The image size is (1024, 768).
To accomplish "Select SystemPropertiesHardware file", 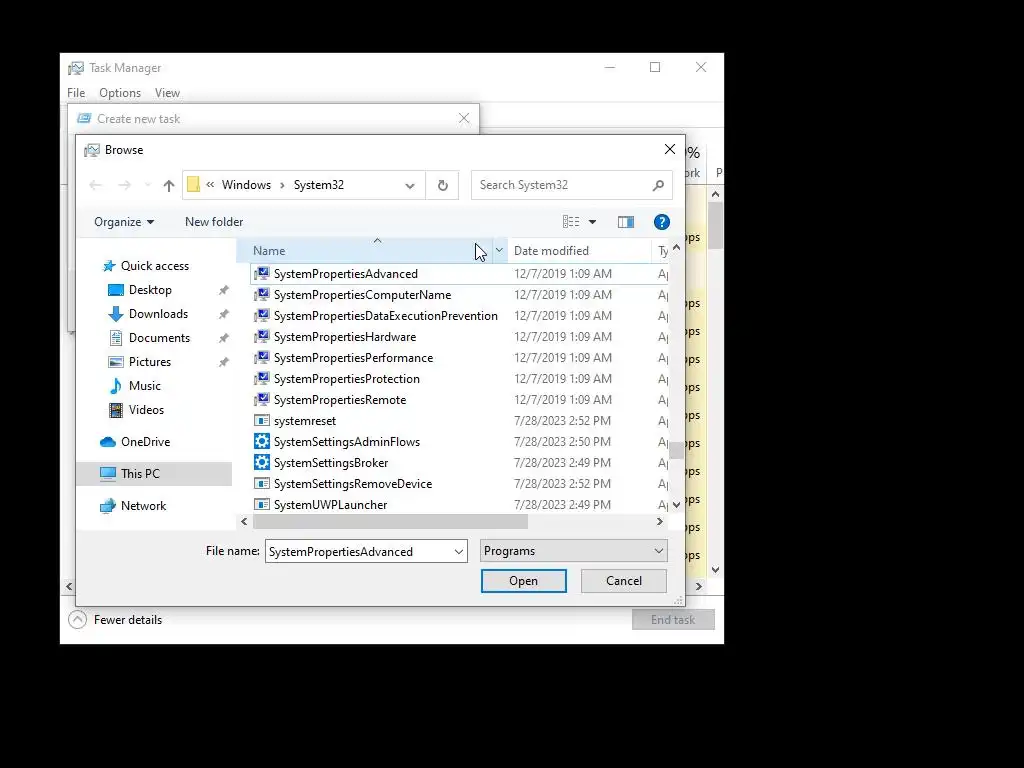I will [345, 337].
